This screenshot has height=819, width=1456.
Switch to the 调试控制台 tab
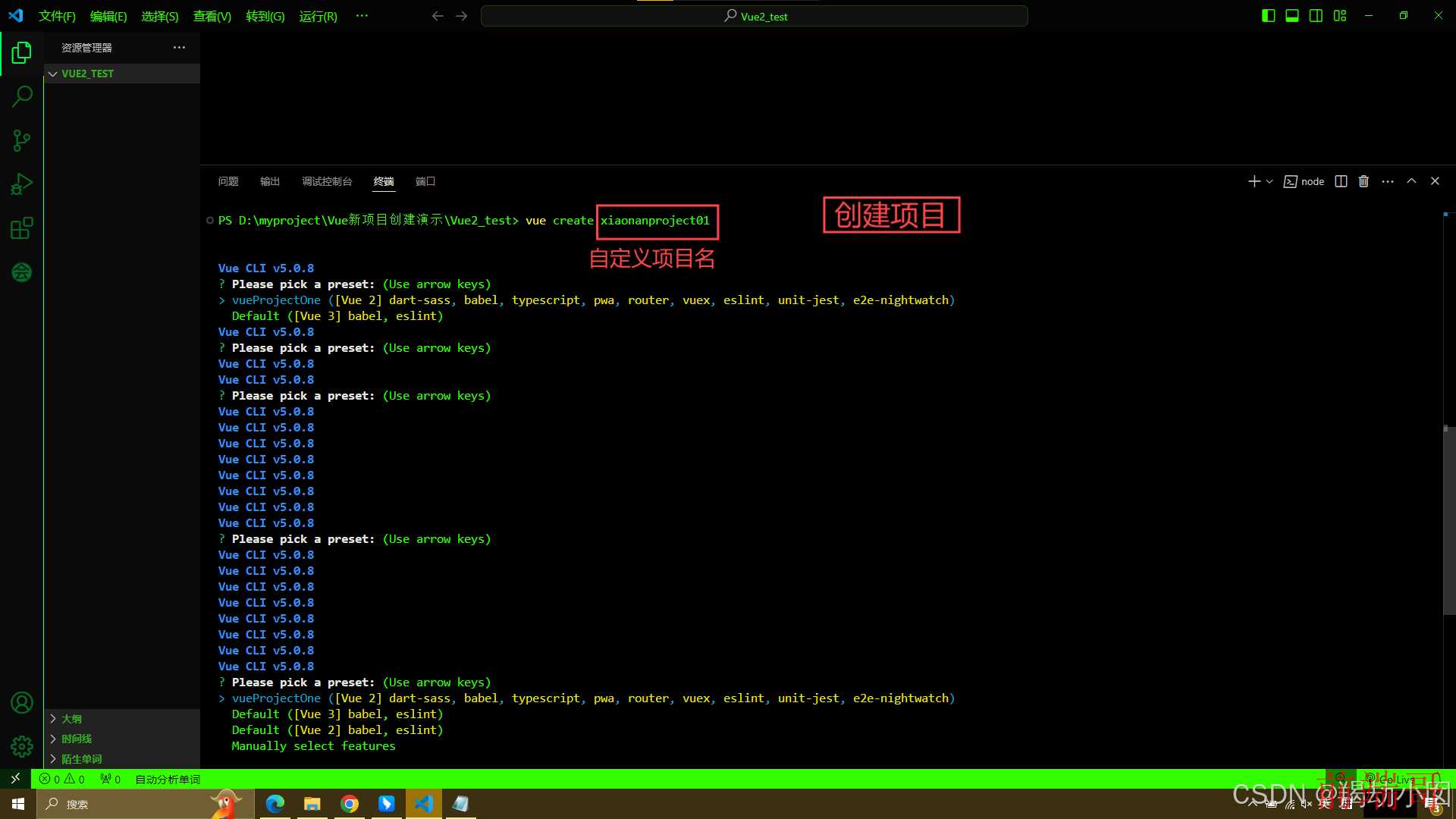(x=327, y=181)
